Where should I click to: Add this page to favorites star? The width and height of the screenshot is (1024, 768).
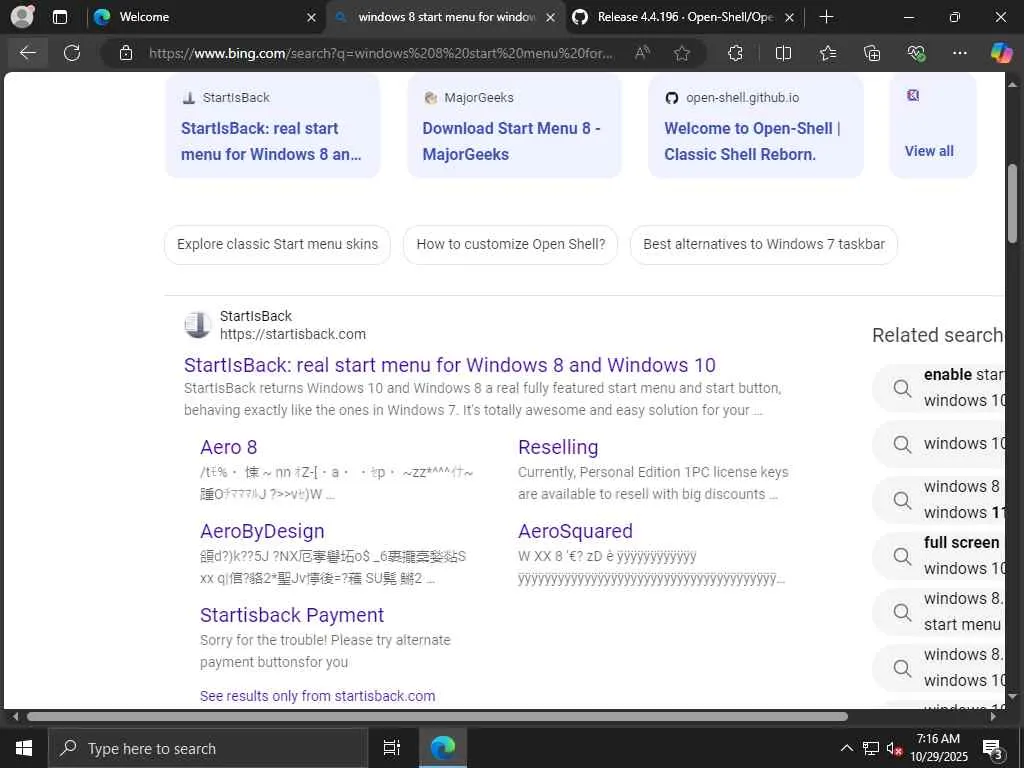[x=682, y=53]
